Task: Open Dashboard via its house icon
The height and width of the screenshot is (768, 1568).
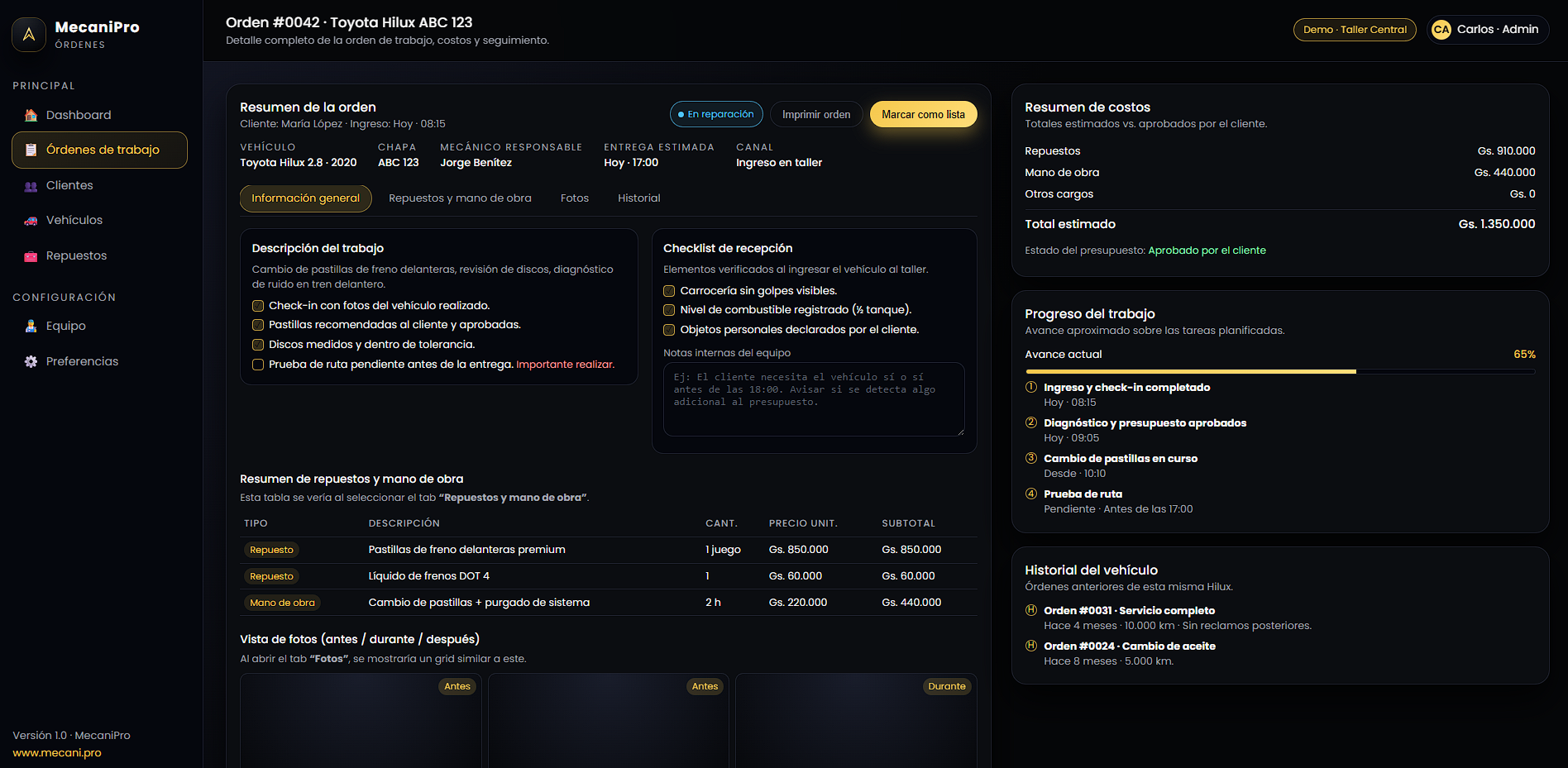Action: click(31, 115)
